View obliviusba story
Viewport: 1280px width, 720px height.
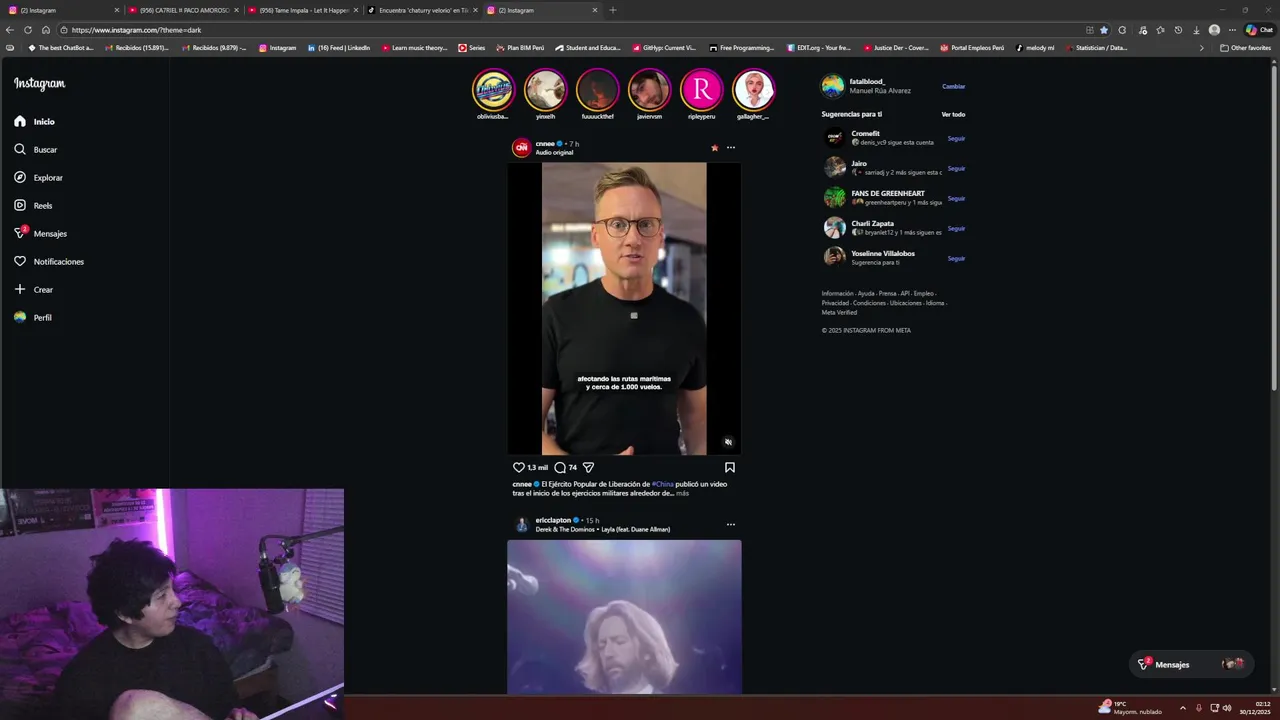pyautogui.click(x=493, y=90)
